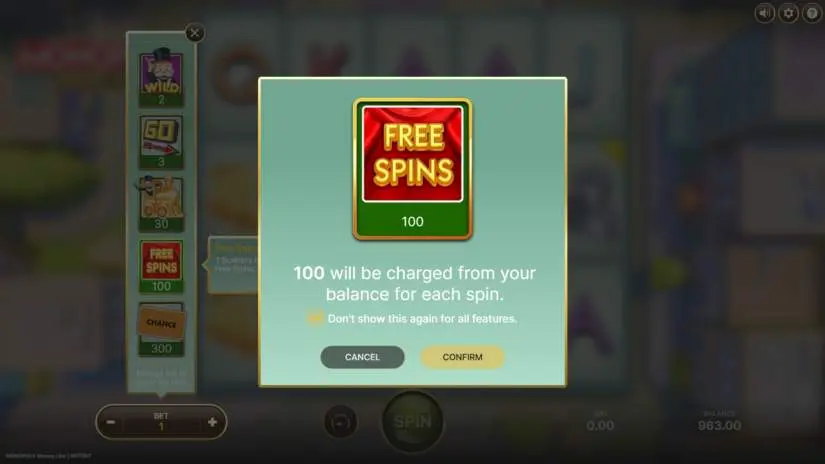Decrease the bet with minus button

(111, 422)
